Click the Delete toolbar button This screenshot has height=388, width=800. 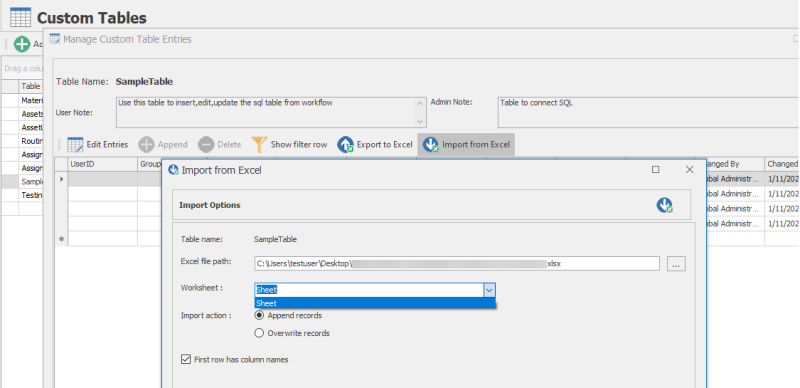click(x=220, y=144)
